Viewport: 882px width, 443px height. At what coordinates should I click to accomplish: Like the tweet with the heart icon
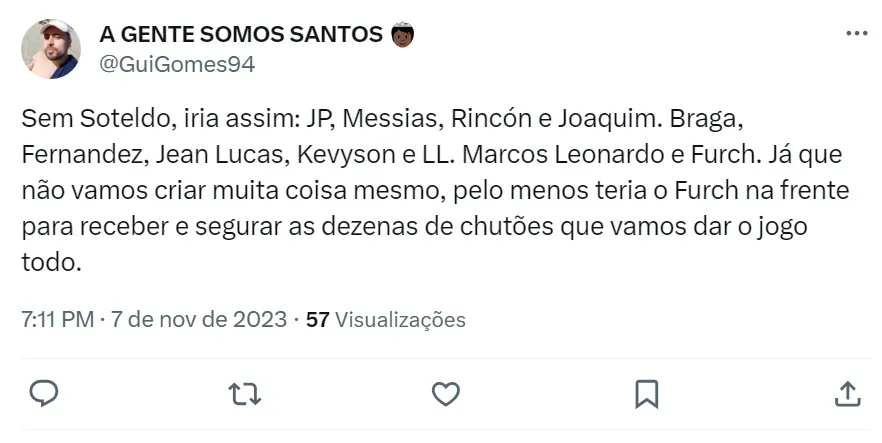pos(445,393)
